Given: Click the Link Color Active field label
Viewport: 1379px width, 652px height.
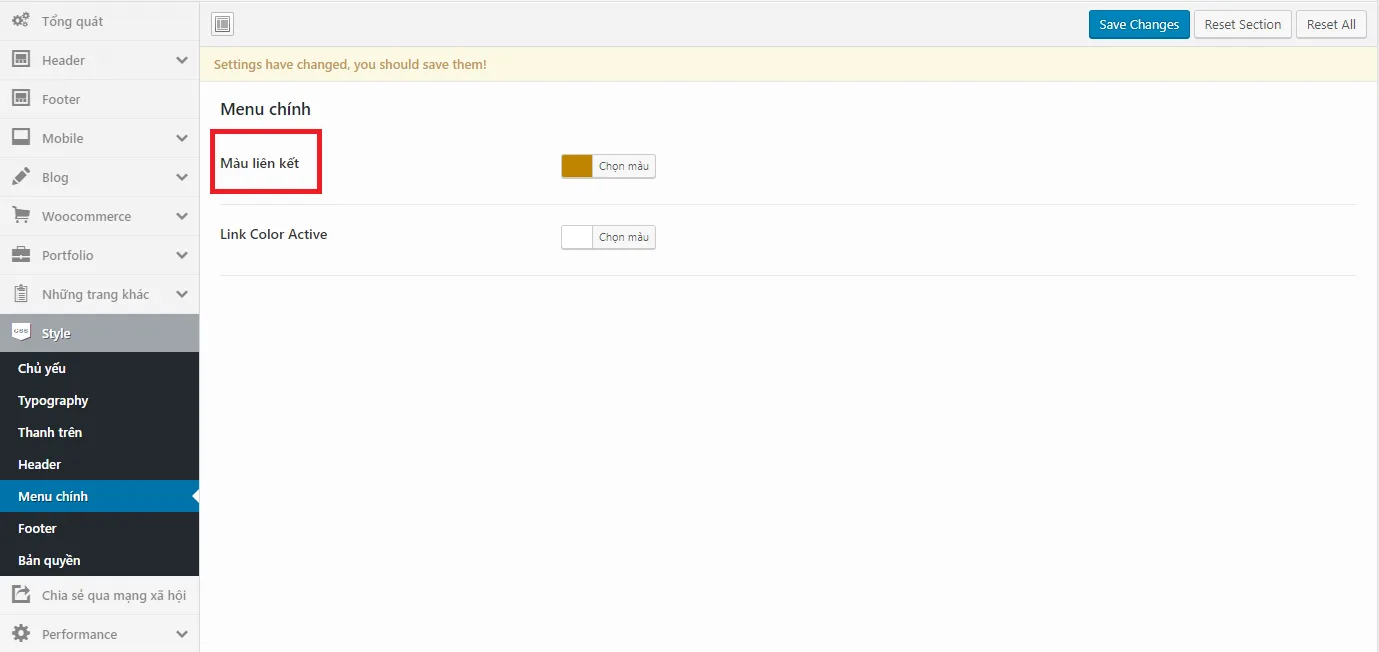Looking at the screenshot, I should pyautogui.click(x=273, y=234).
